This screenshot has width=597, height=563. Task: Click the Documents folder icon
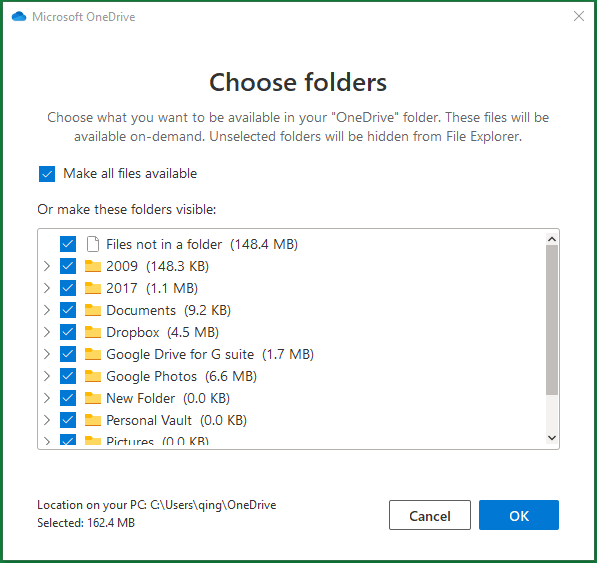click(93, 310)
